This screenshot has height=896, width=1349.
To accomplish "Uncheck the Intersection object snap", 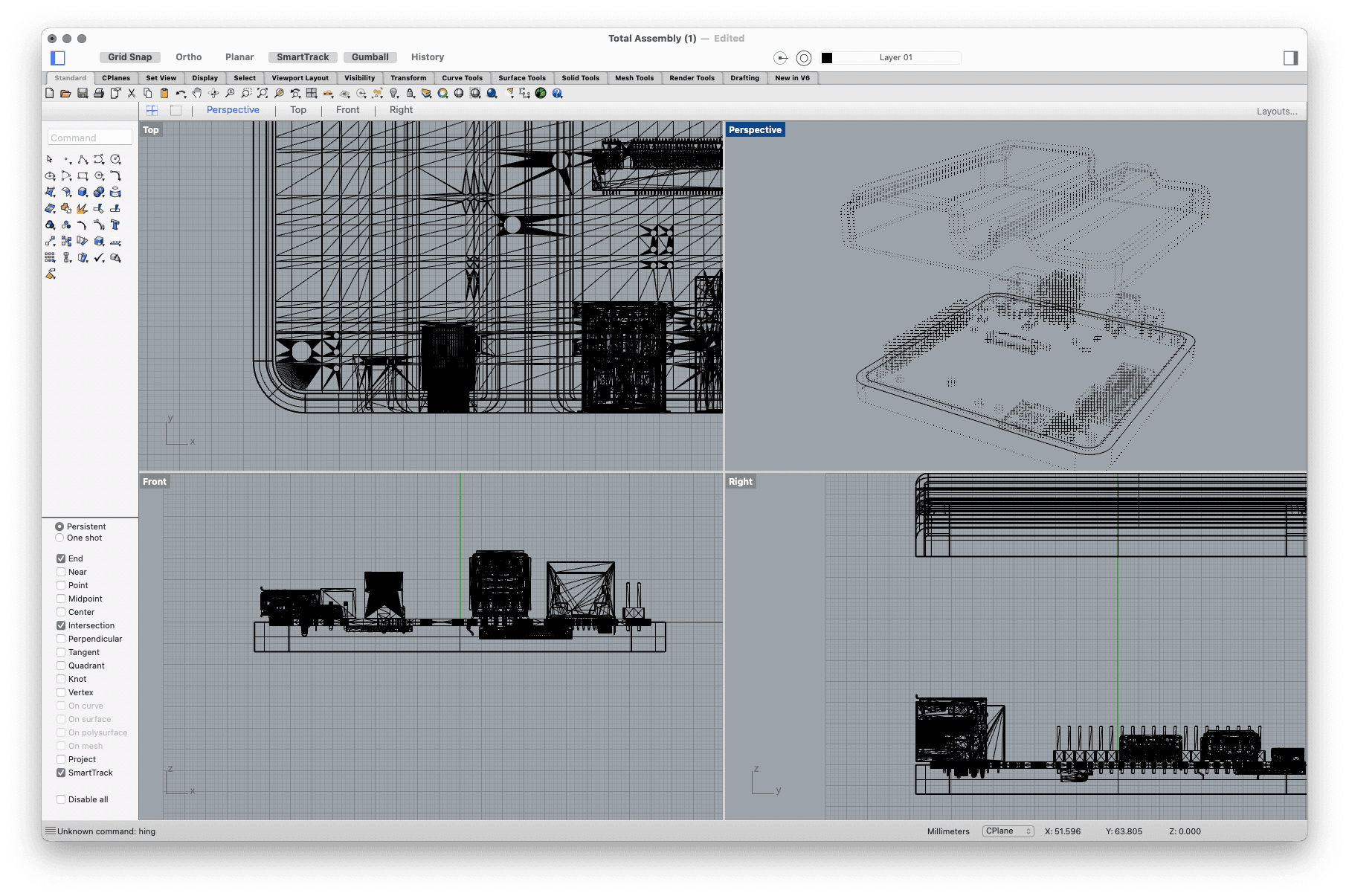I will pos(61,625).
